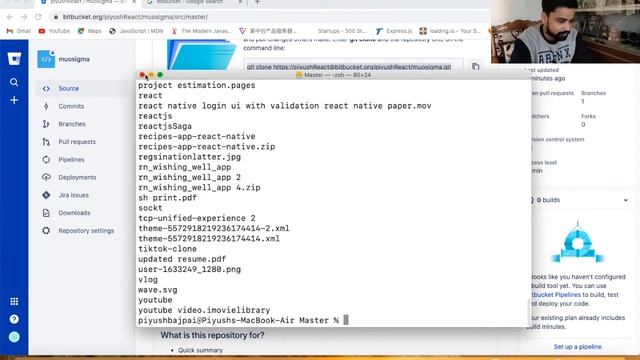Click the Pipelines icon
The height and width of the screenshot is (360, 640).
46,160
